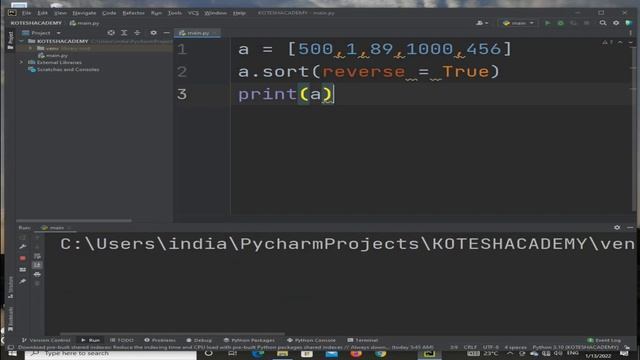Image resolution: width=640 pixels, height=360 pixels.
Task: Click Search Everywhere magnifier icon
Action: 603,23
